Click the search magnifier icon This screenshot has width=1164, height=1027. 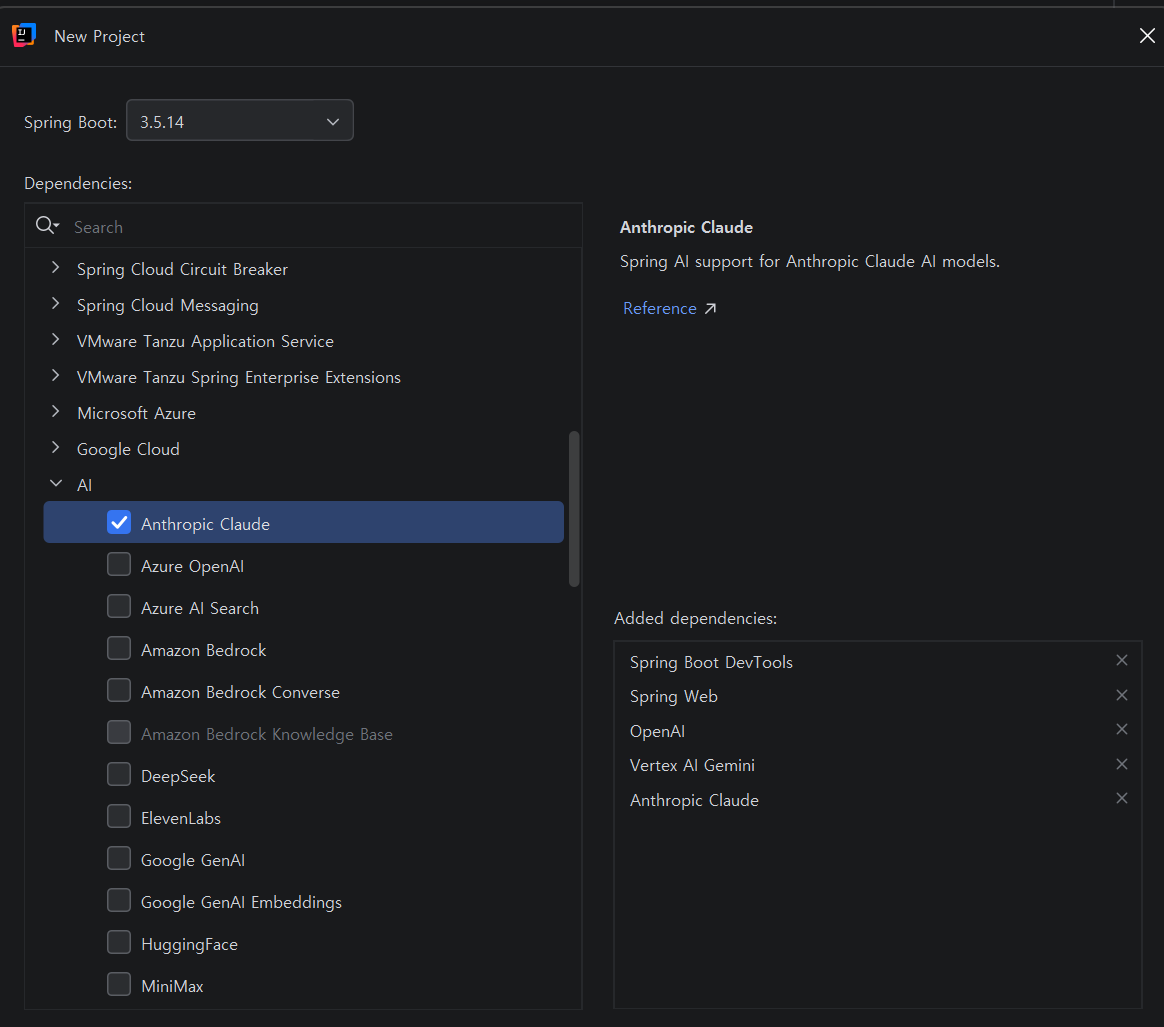point(47,225)
